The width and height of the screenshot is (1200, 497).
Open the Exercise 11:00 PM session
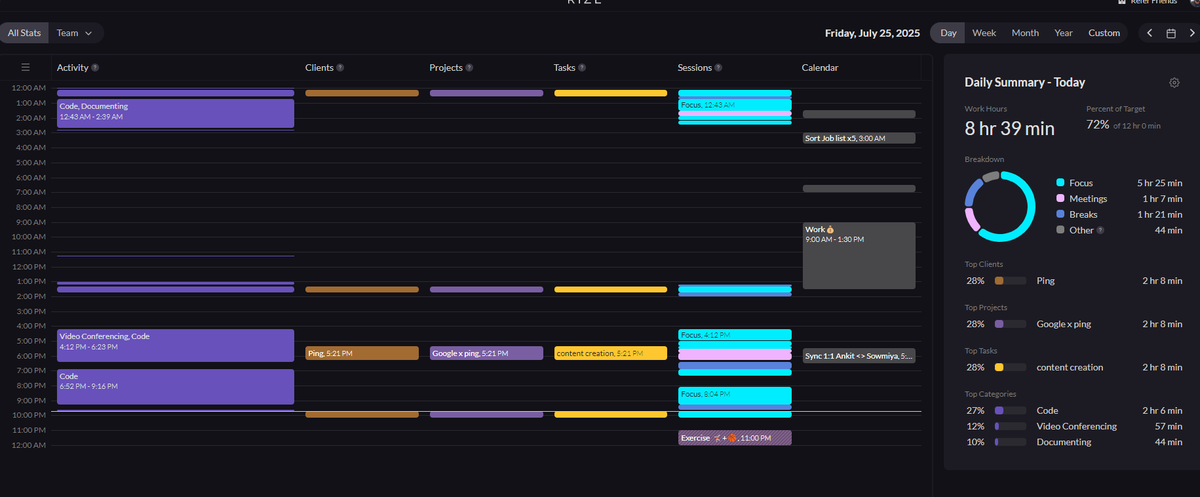[734, 438]
